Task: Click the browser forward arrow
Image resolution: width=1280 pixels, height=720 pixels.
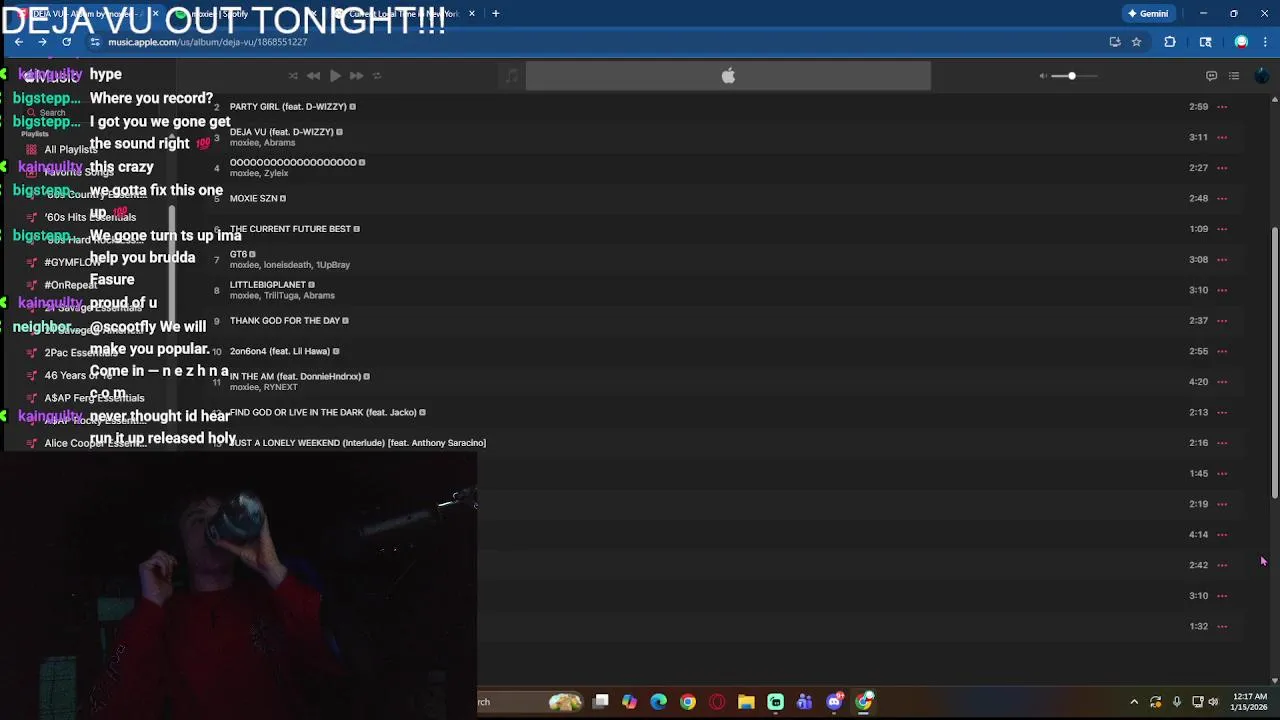Action: 42,42
